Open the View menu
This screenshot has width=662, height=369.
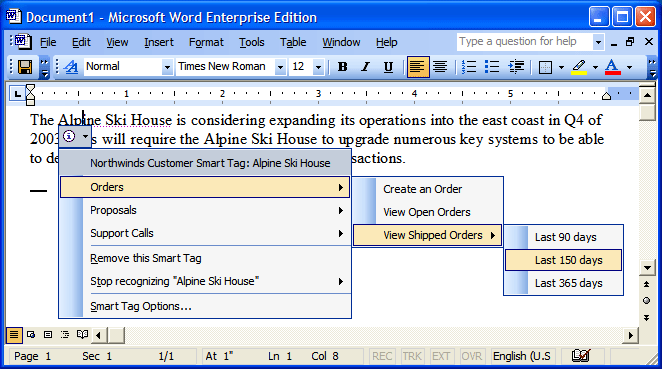click(117, 42)
